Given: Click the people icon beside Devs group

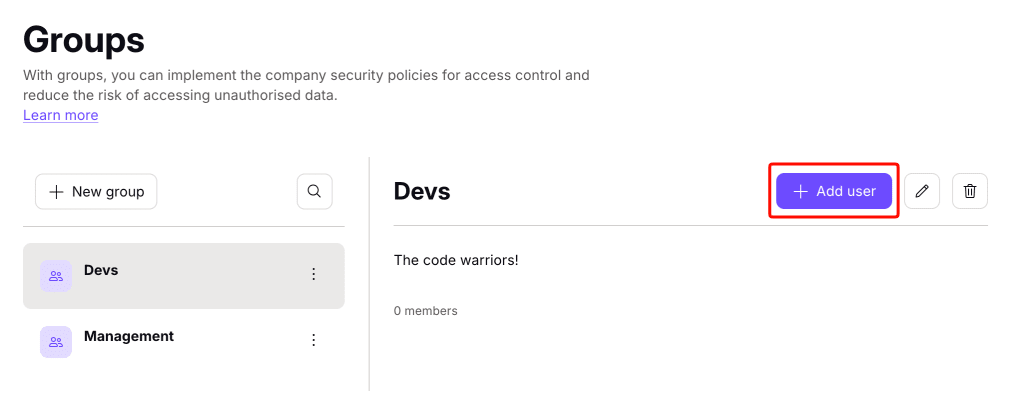Looking at the screenshot, I should tap(56, 276).
